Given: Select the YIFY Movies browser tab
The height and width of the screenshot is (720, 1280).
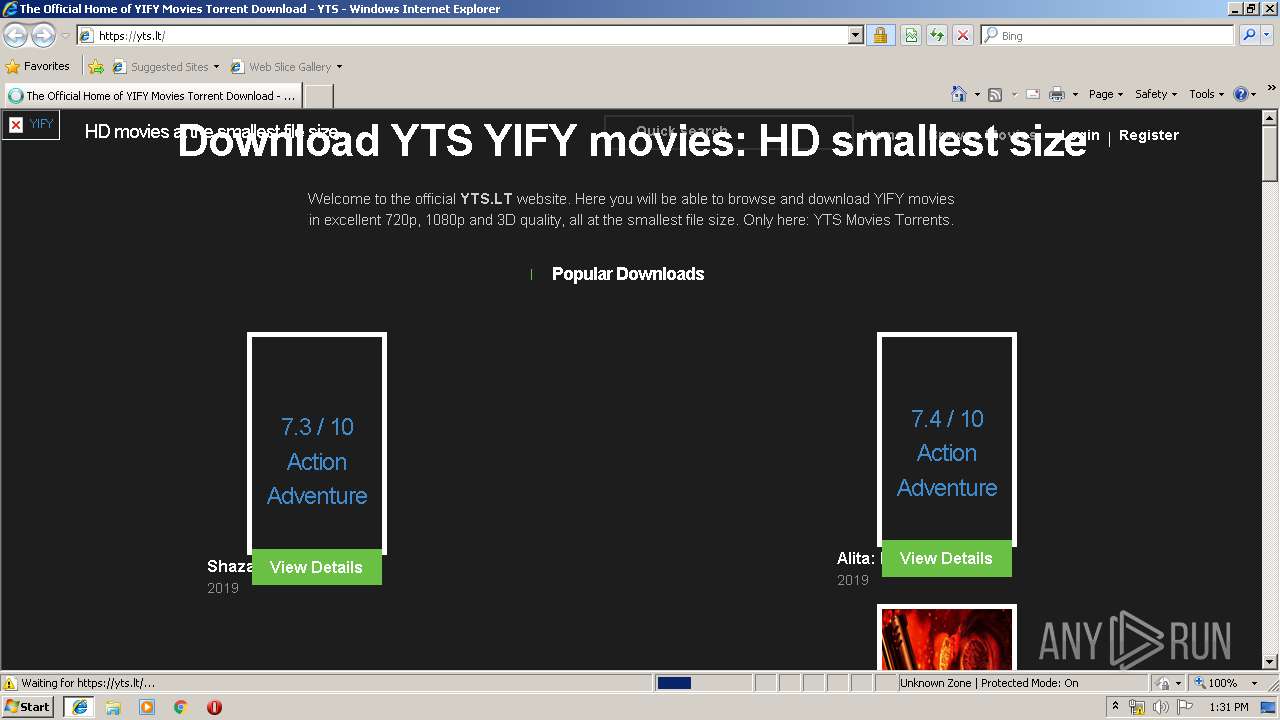Looking at the screenshot, I should coord(153,96).
